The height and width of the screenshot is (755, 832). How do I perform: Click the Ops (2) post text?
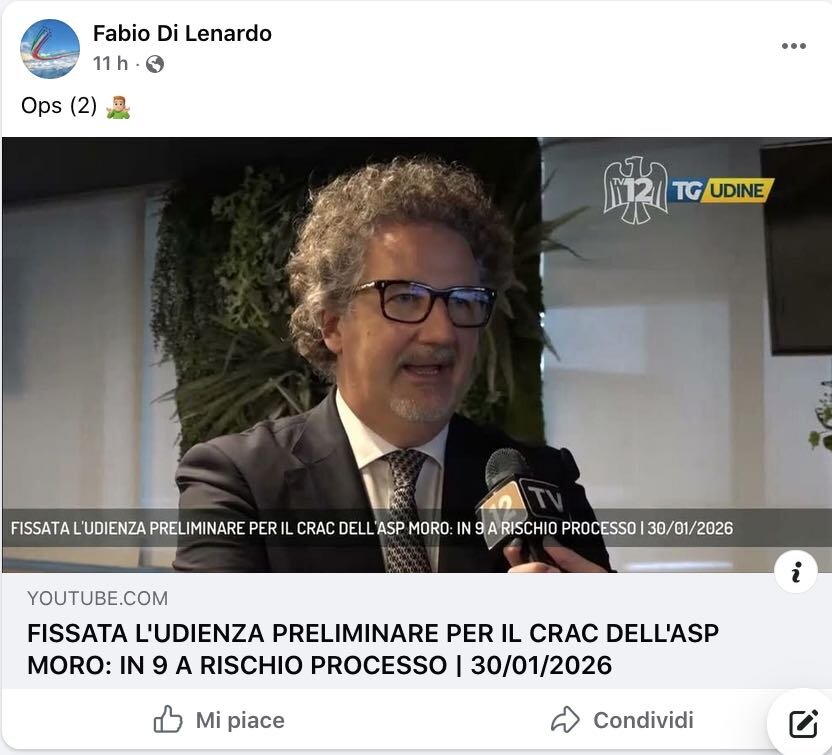(59, 106)
